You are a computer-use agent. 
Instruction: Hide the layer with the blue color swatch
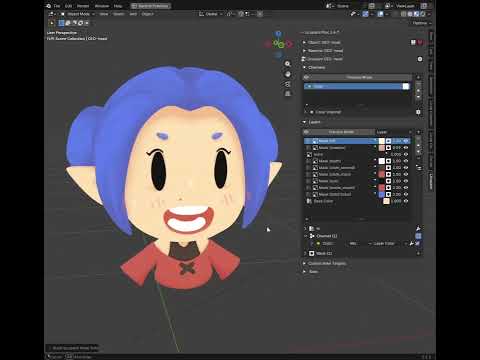click(x=406, y=194)
